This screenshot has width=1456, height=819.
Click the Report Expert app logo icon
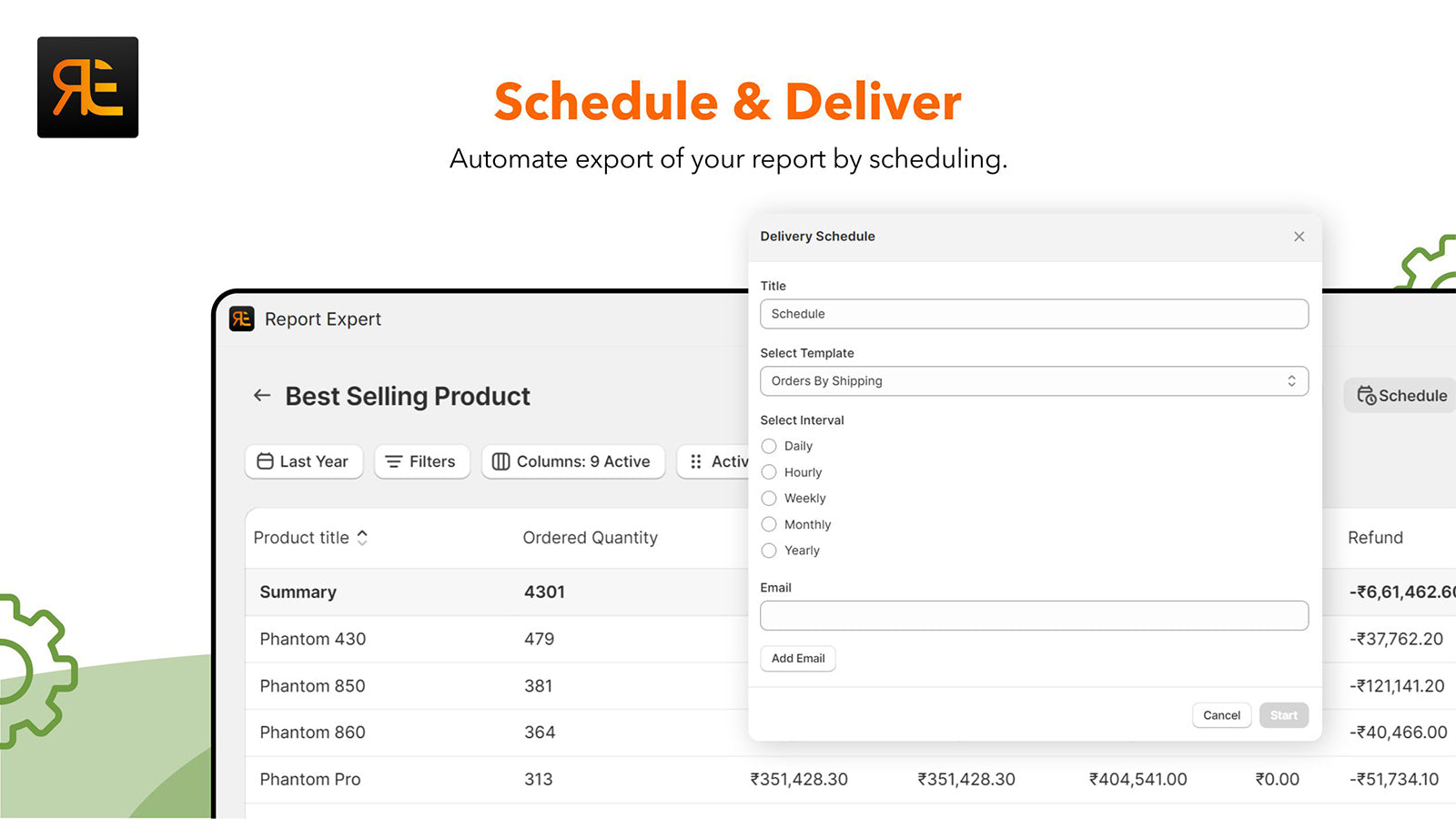pos(241,318)
